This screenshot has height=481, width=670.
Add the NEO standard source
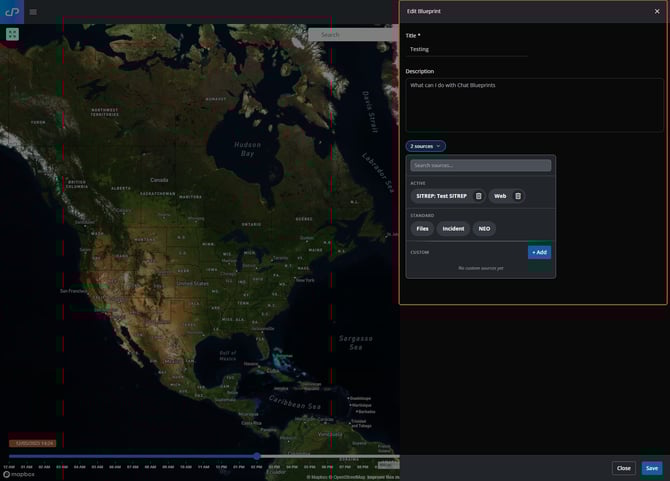click(x=484, y=229)
